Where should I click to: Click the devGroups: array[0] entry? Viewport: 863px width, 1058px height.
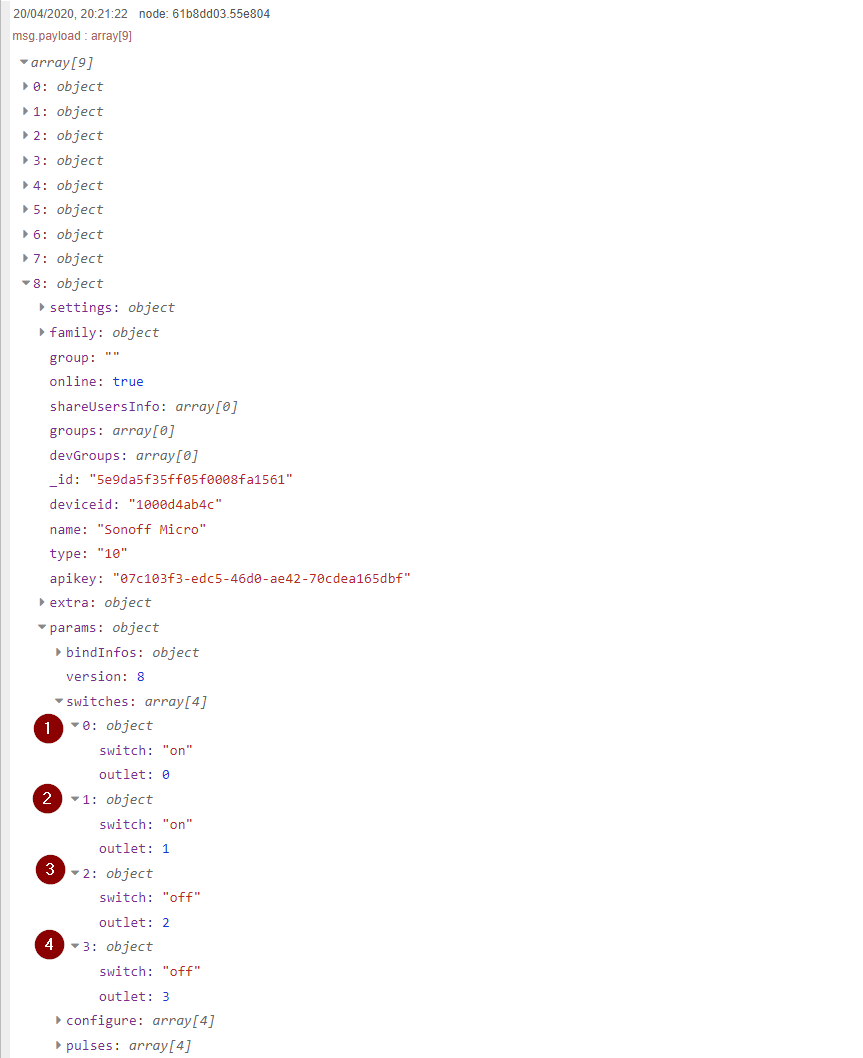[x=124, y=455]
